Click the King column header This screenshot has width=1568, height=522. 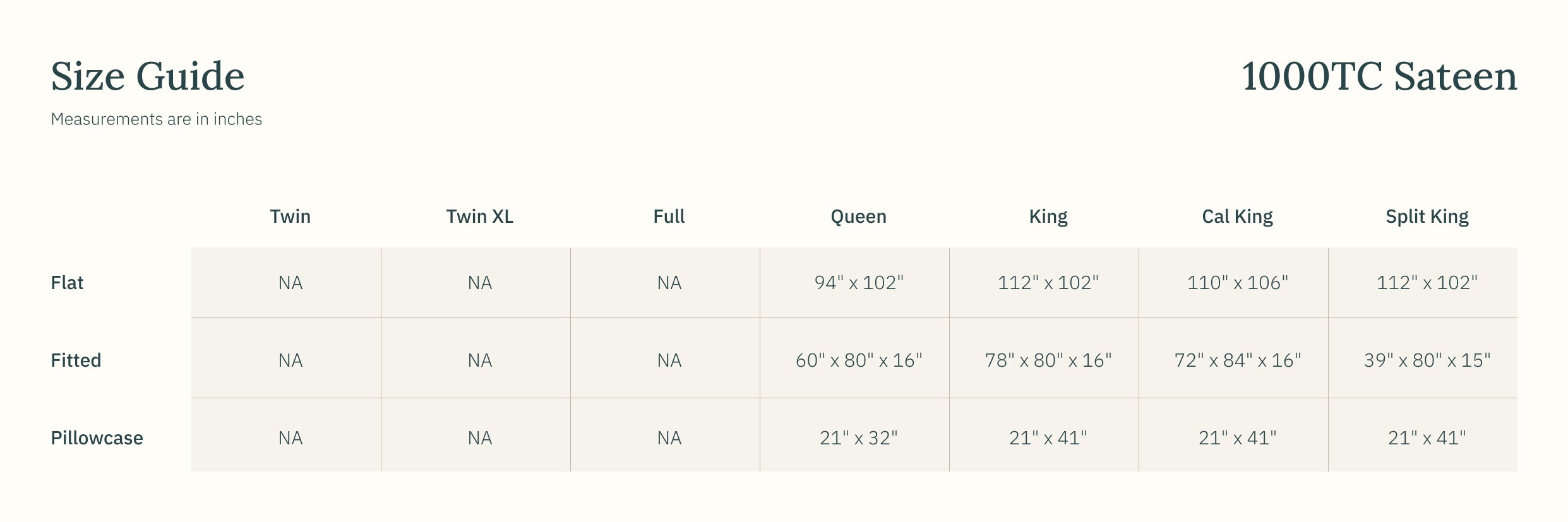coord(1048,217)
